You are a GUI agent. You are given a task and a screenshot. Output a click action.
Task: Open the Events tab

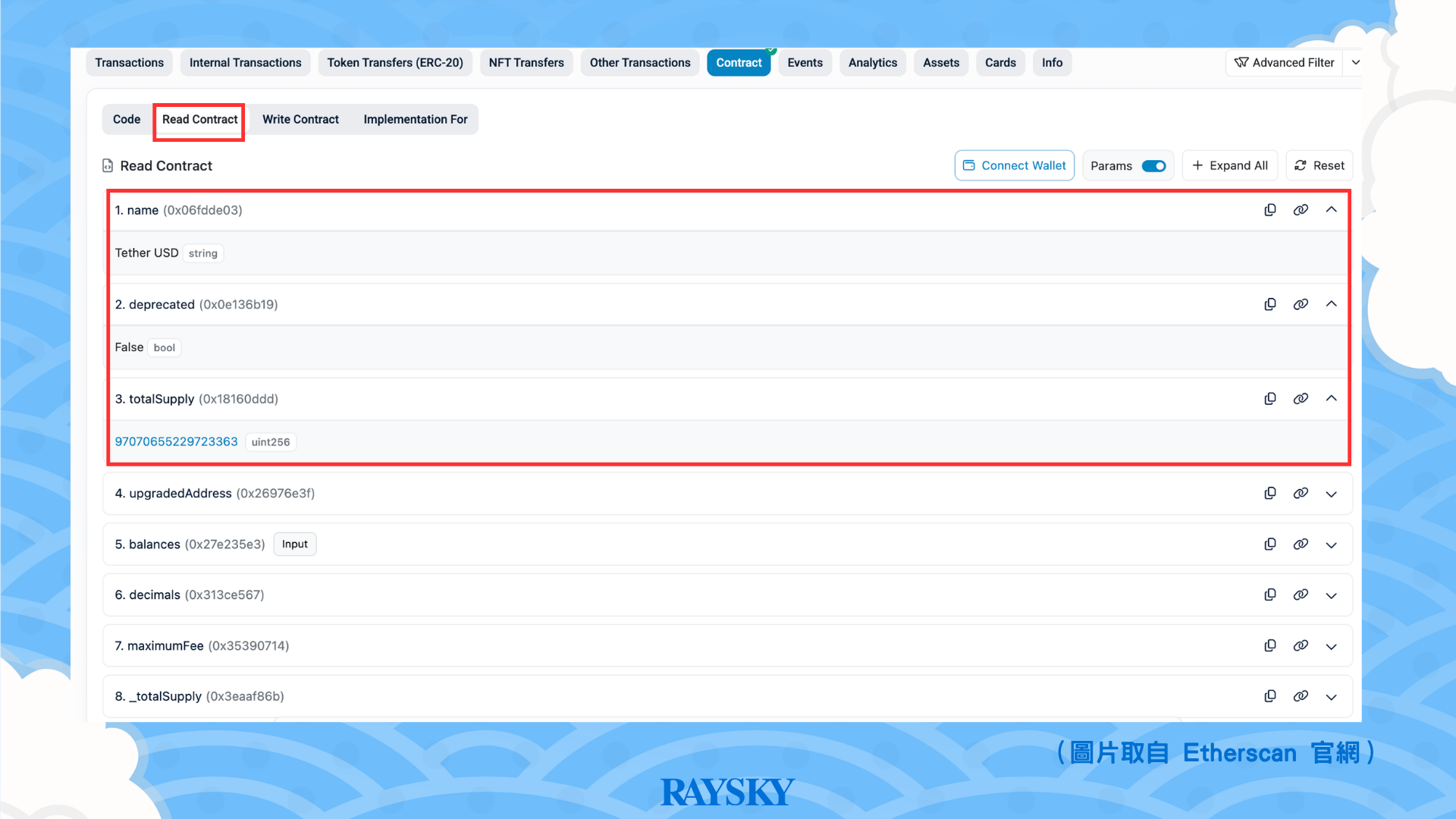tap(805, 63)
